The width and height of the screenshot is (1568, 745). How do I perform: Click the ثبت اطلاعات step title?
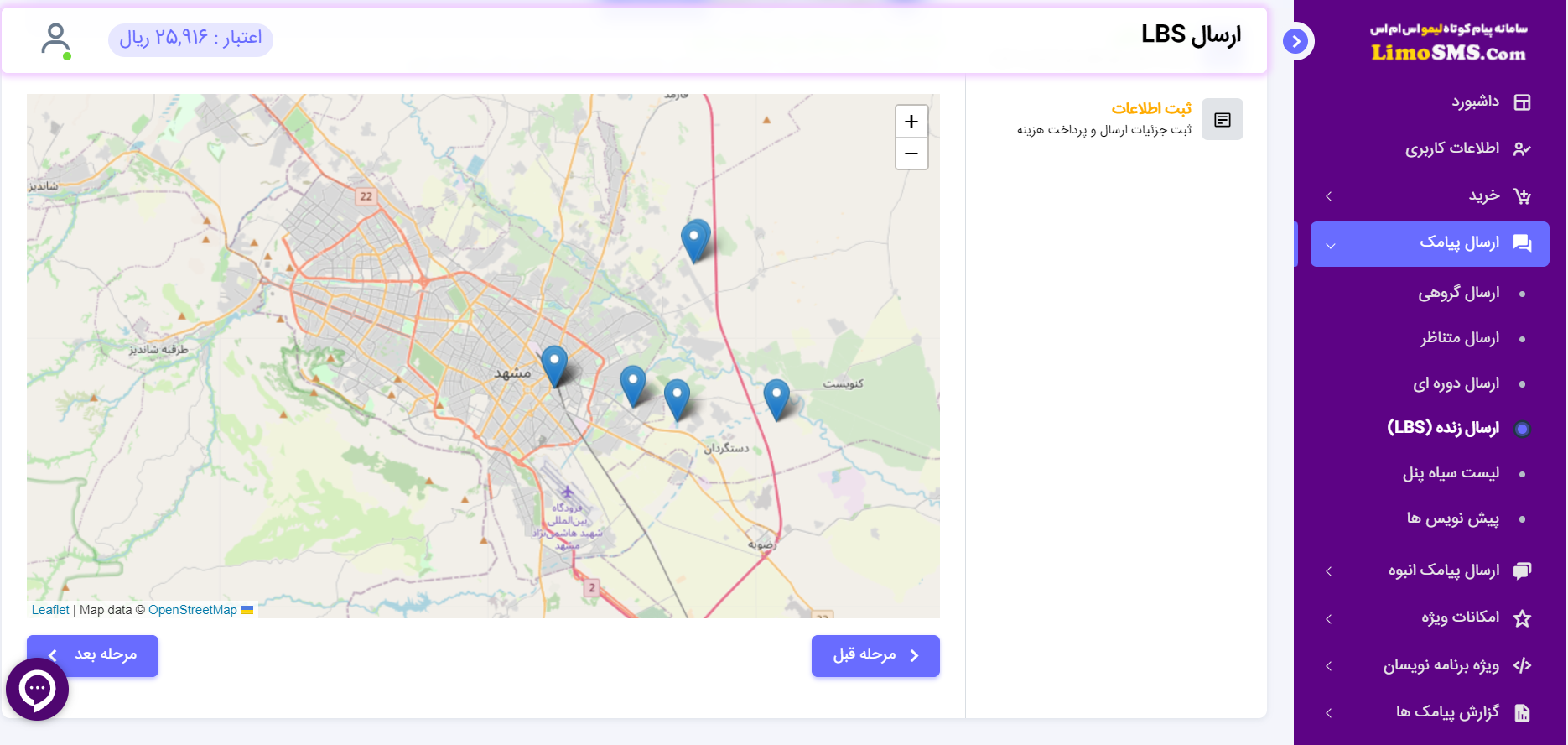[1151, 109]
